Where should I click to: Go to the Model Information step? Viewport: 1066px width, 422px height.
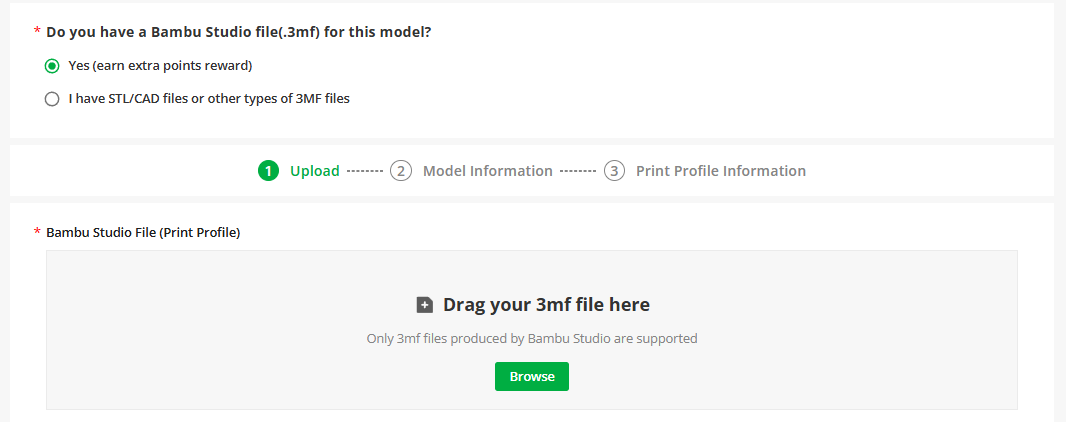click(488, 171)
